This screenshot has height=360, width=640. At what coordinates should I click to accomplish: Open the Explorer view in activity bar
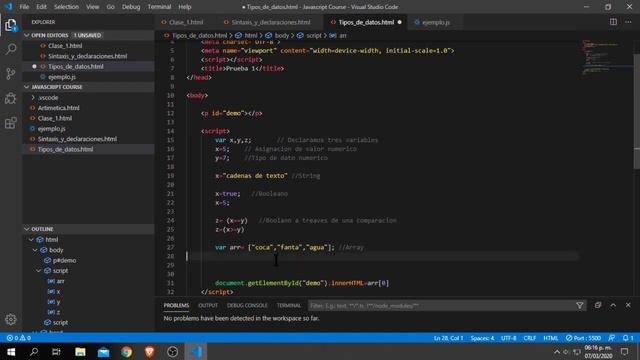tap(11, 25)
